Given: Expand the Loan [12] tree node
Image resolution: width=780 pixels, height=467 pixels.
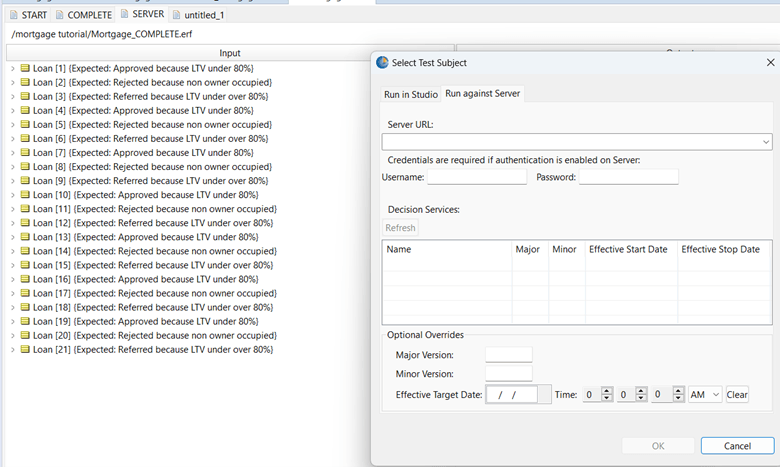Looking at the screenshot, I should coord(12,223).
